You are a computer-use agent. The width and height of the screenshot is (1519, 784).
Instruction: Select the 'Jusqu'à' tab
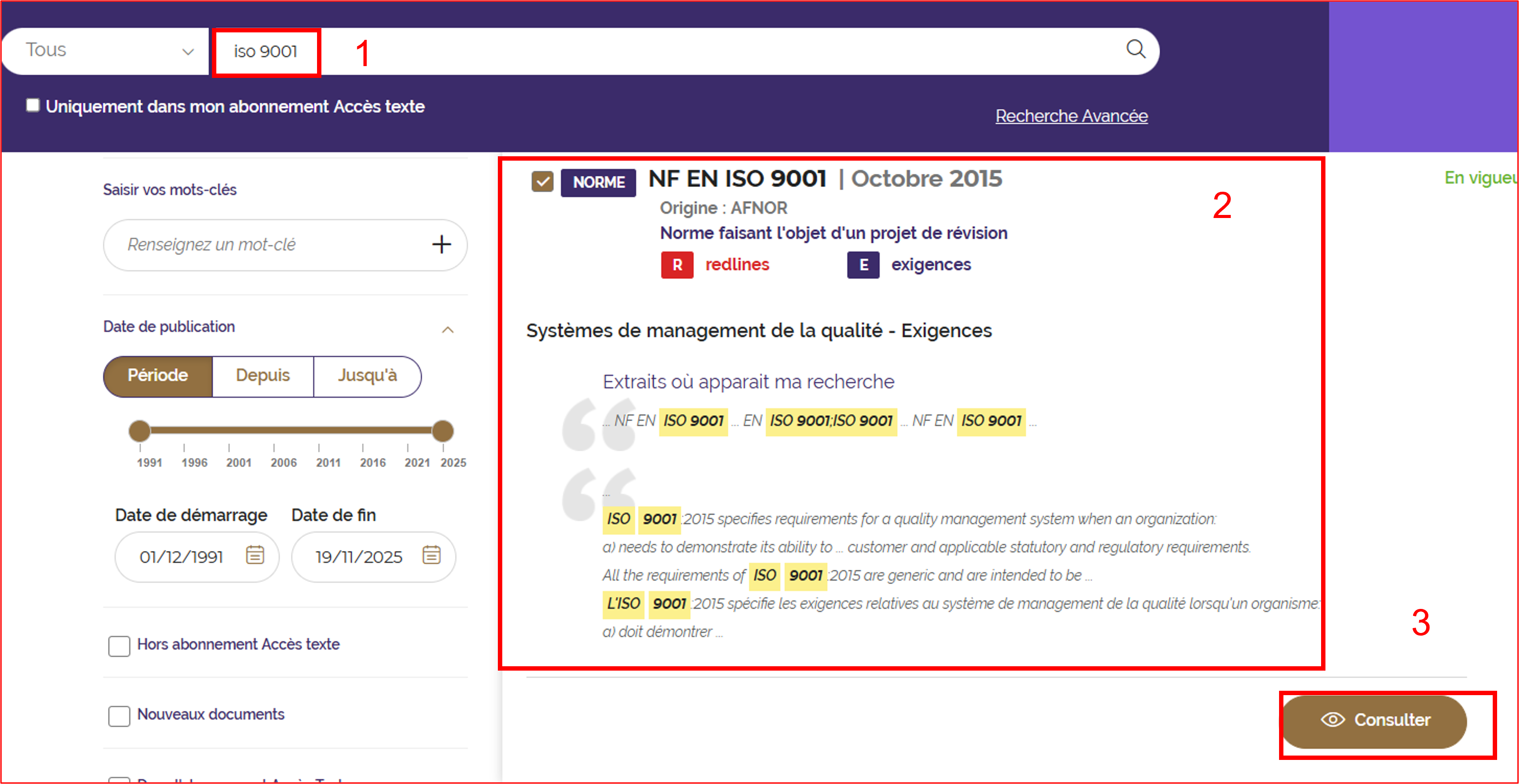coord(367,376)
